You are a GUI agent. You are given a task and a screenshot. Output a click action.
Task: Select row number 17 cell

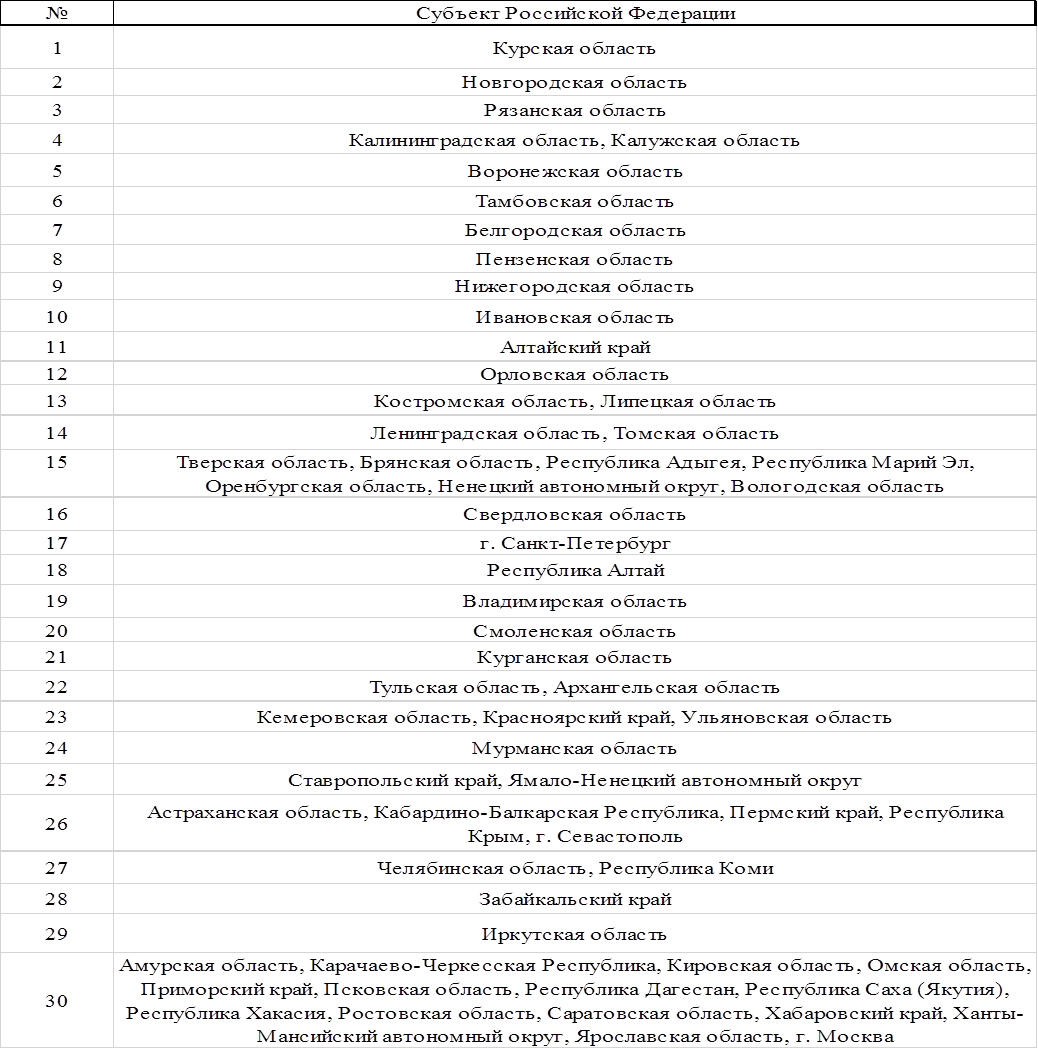[x=57, y=543]
